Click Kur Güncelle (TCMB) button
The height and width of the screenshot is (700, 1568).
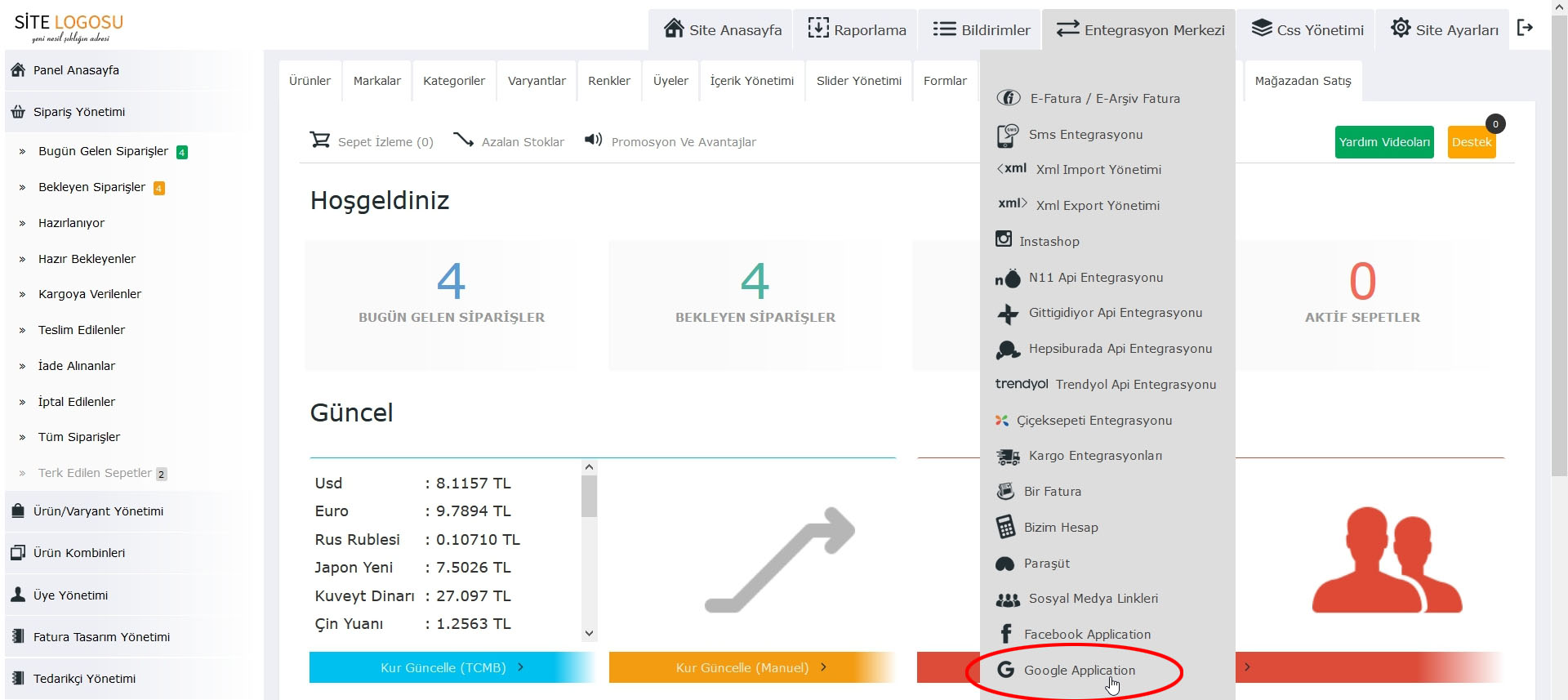(452, 667)
